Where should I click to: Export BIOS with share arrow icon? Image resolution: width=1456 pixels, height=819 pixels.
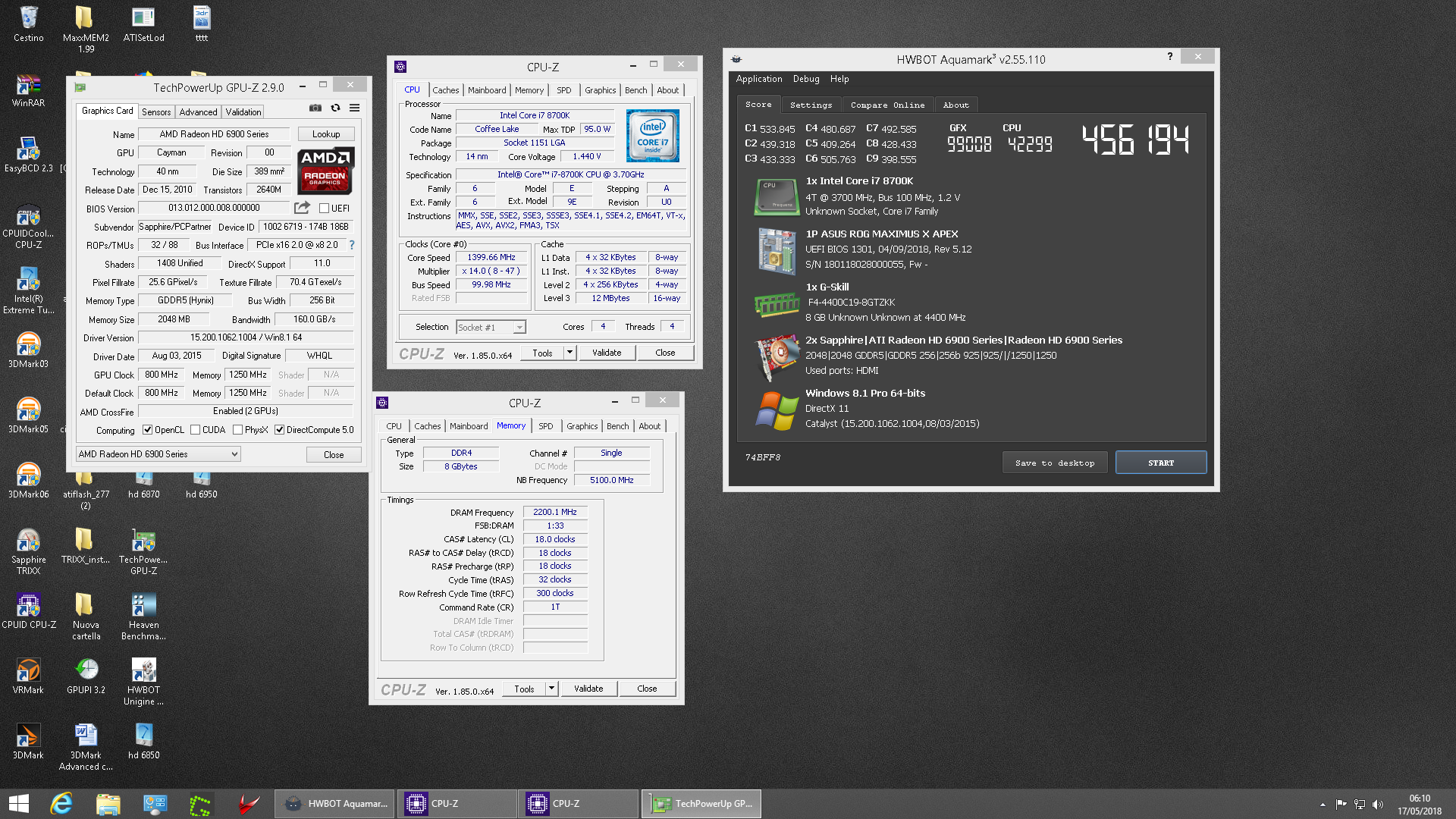pyautogui.click(x=302, y=208)
